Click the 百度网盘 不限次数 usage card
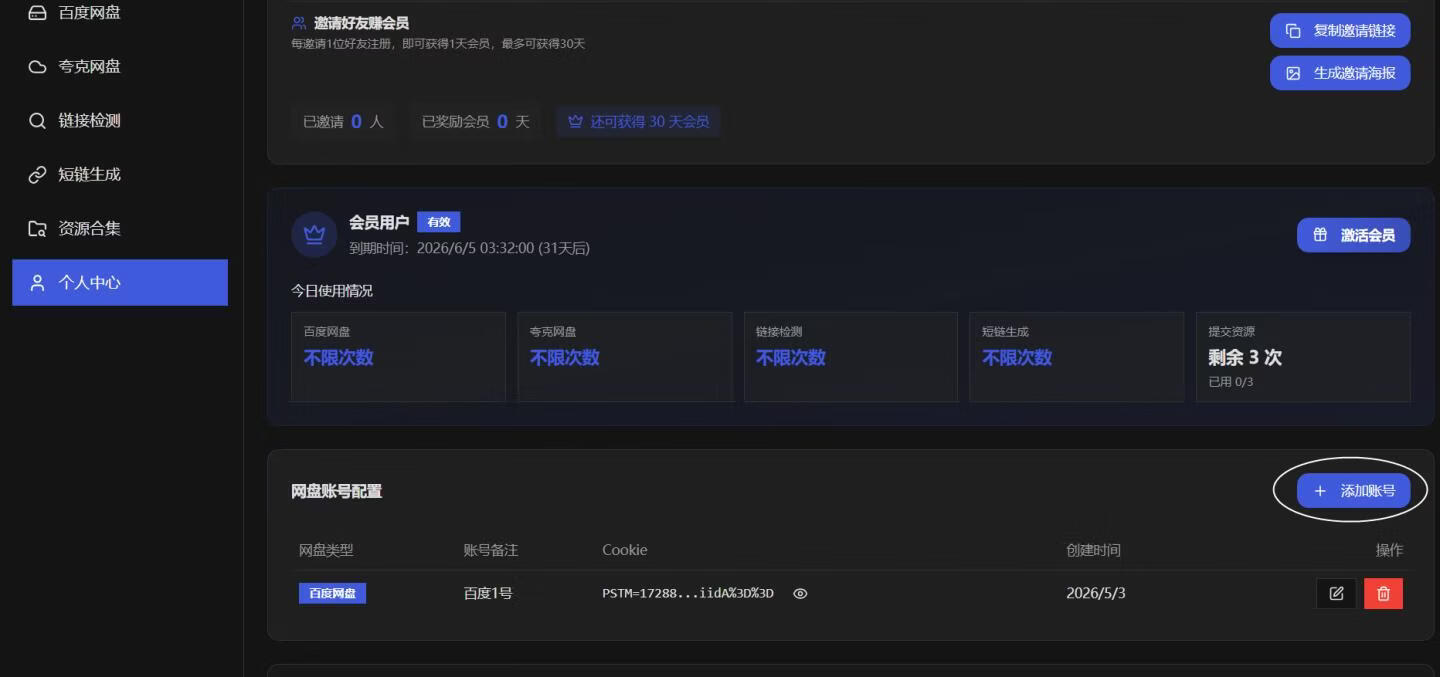This screenshot has height=677, width=1440. (398, 357)
